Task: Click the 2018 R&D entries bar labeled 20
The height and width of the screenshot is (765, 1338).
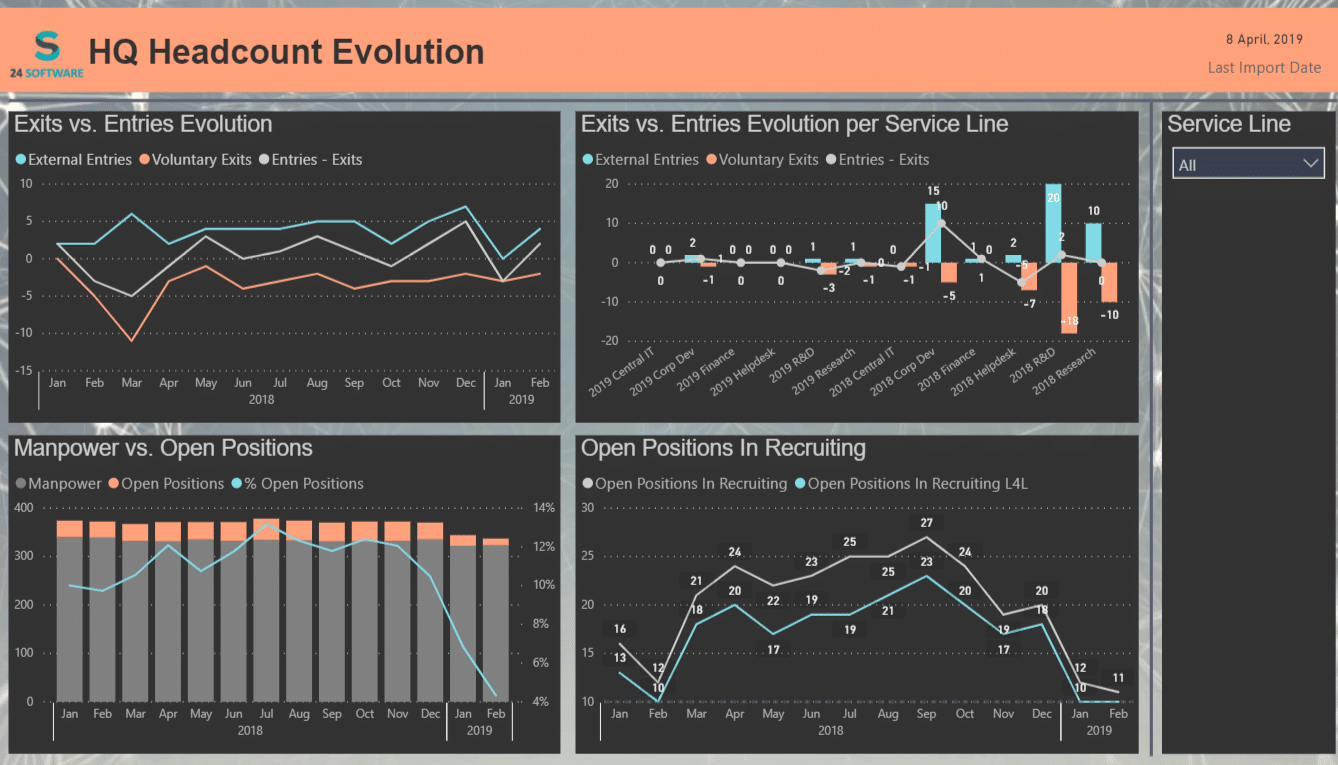Action: (x=1053, y=223)
